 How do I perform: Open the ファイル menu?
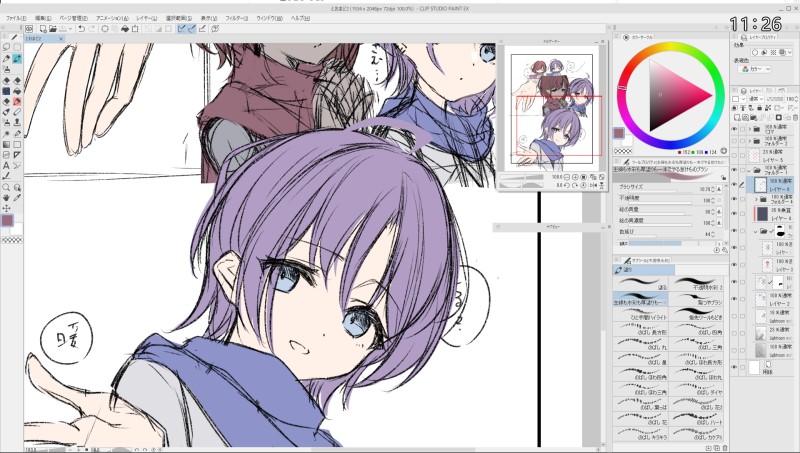pyautogui.click(x=15, y=18)
